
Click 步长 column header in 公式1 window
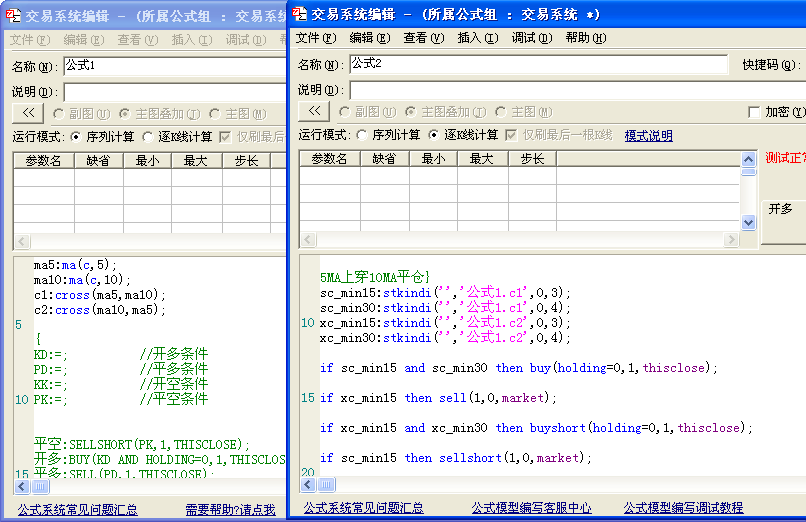[x=246, y=161]
